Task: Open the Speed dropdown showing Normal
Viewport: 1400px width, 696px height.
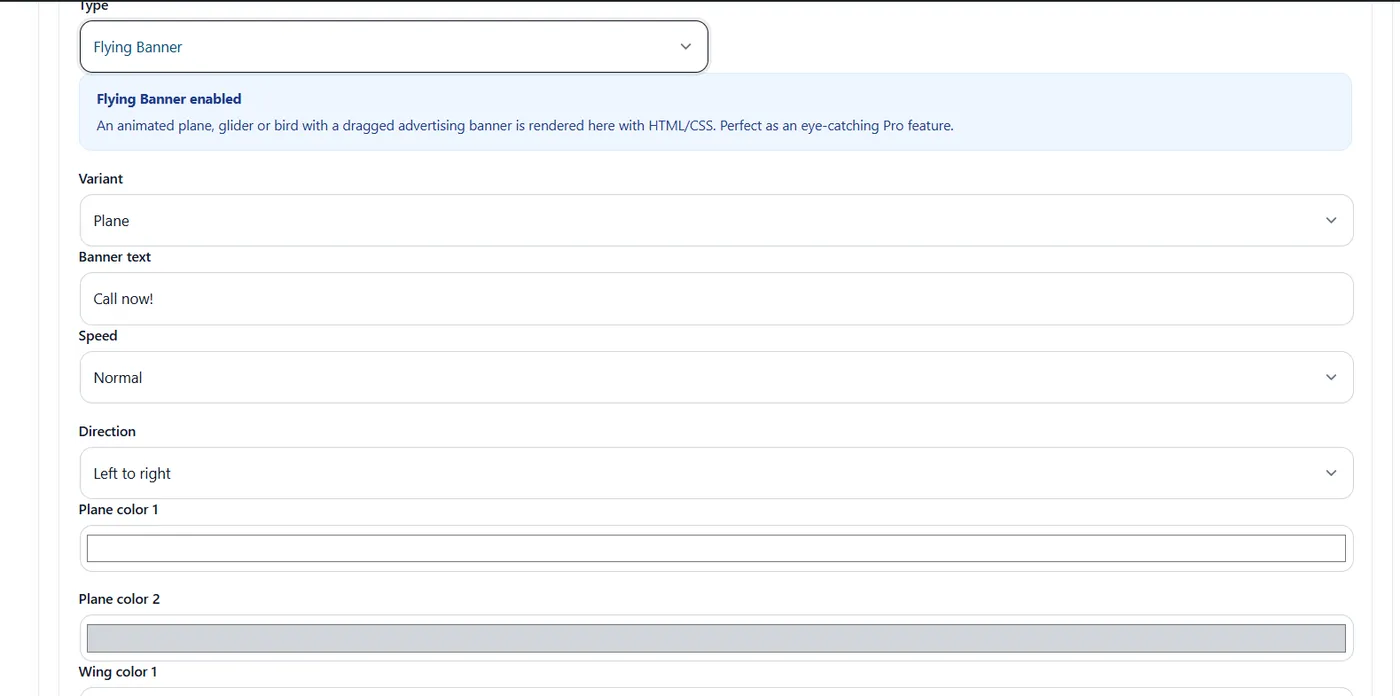Action: 716,377
